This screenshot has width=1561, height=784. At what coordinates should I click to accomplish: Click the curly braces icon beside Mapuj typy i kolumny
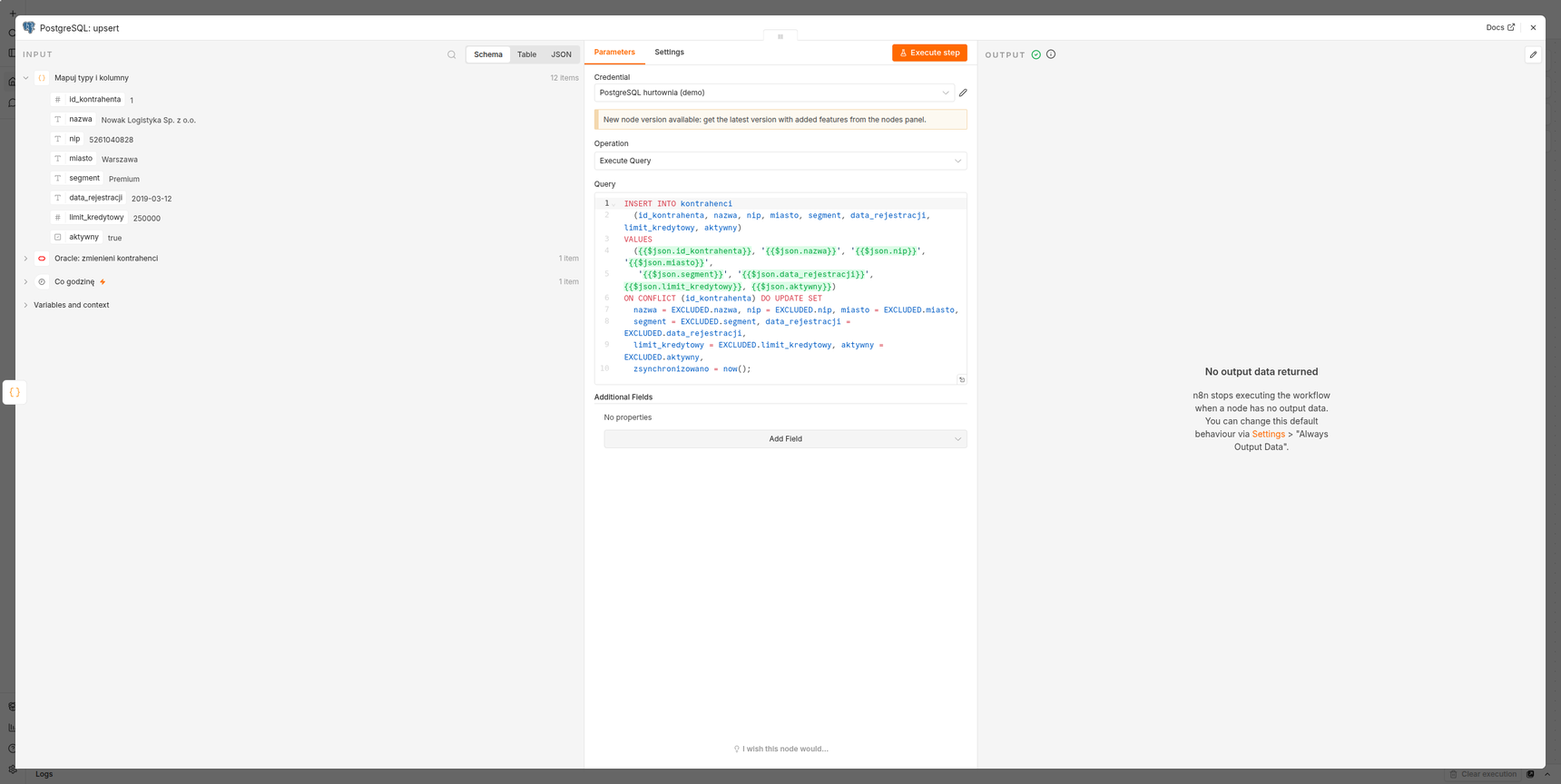pos(42,78)
